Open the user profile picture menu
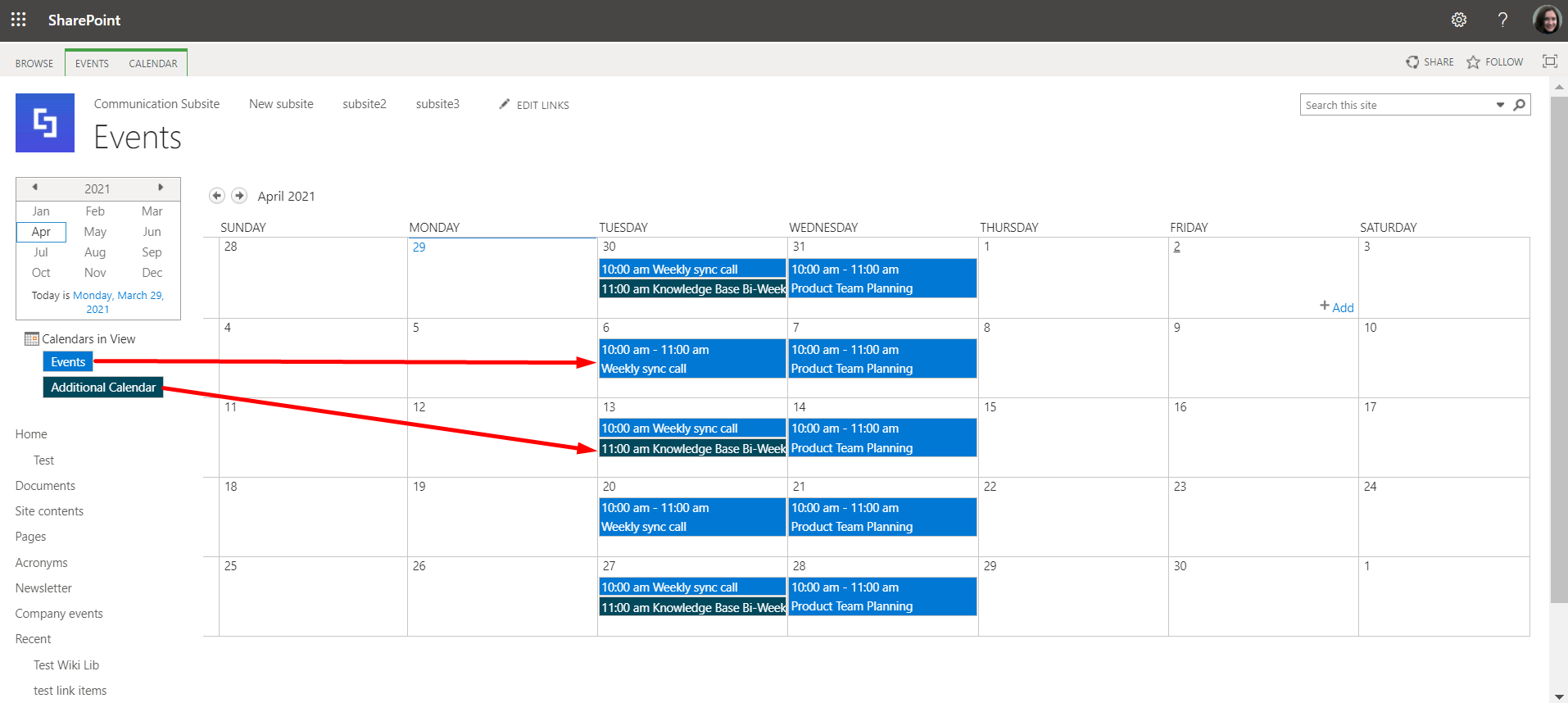Viewport: 1568px width, 703px height. (x=1547, y=20)
